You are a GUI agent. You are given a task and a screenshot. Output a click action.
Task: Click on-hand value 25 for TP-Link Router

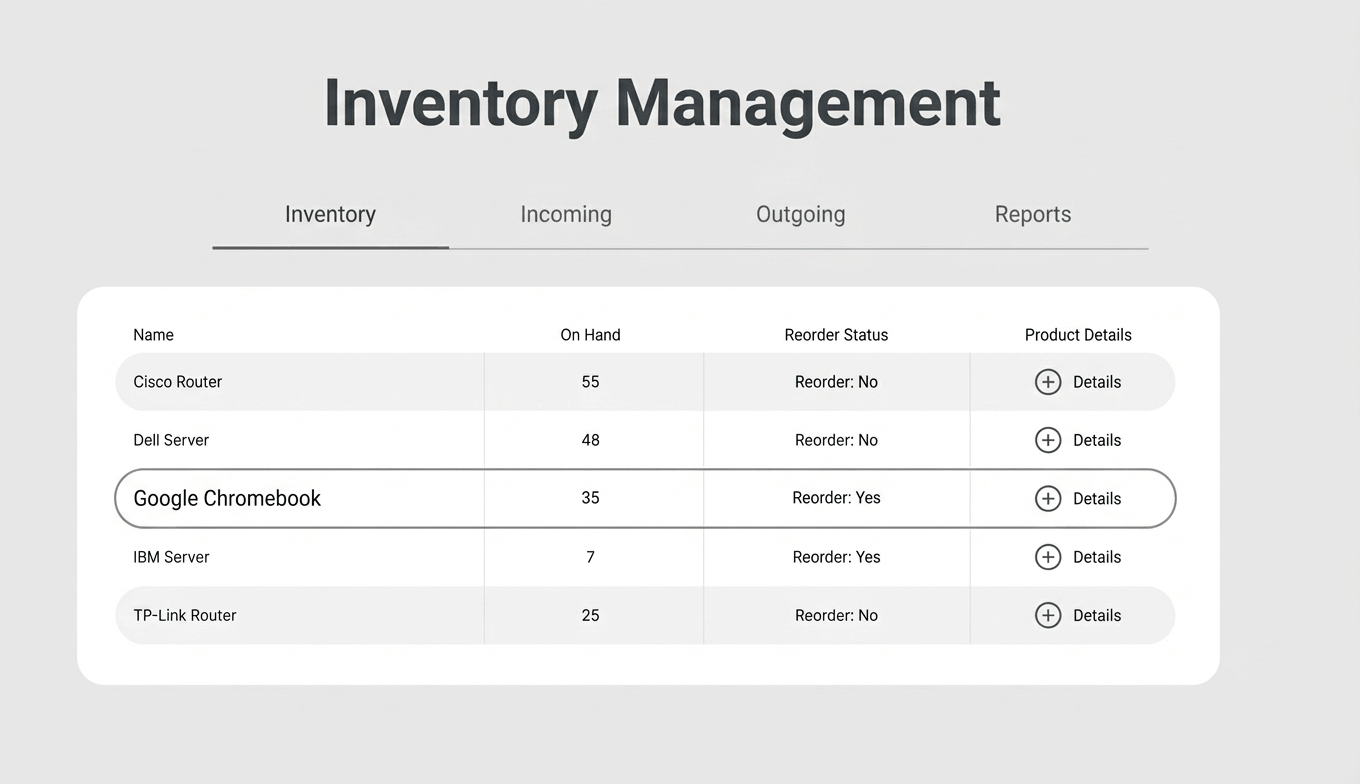(590, 615)
